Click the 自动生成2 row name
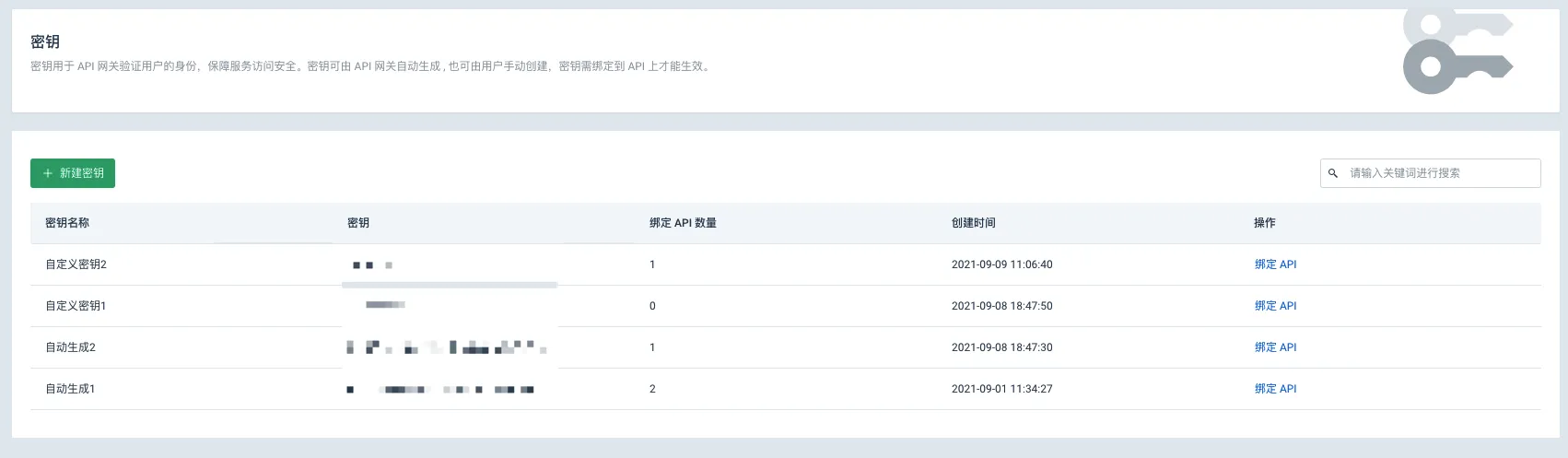 pyautogui.click(x=70, y=347)
